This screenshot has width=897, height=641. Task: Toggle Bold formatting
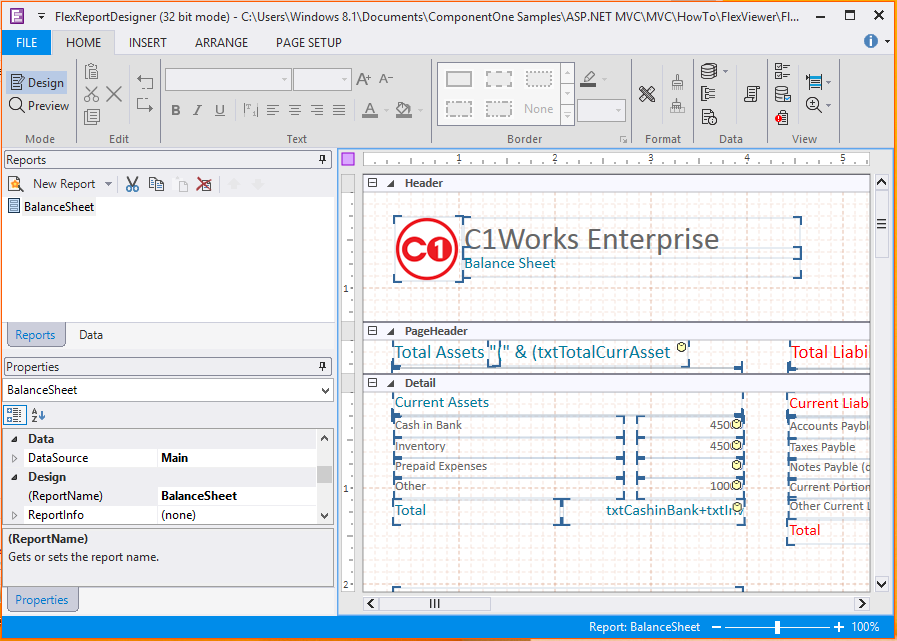[x=176, y=110]
